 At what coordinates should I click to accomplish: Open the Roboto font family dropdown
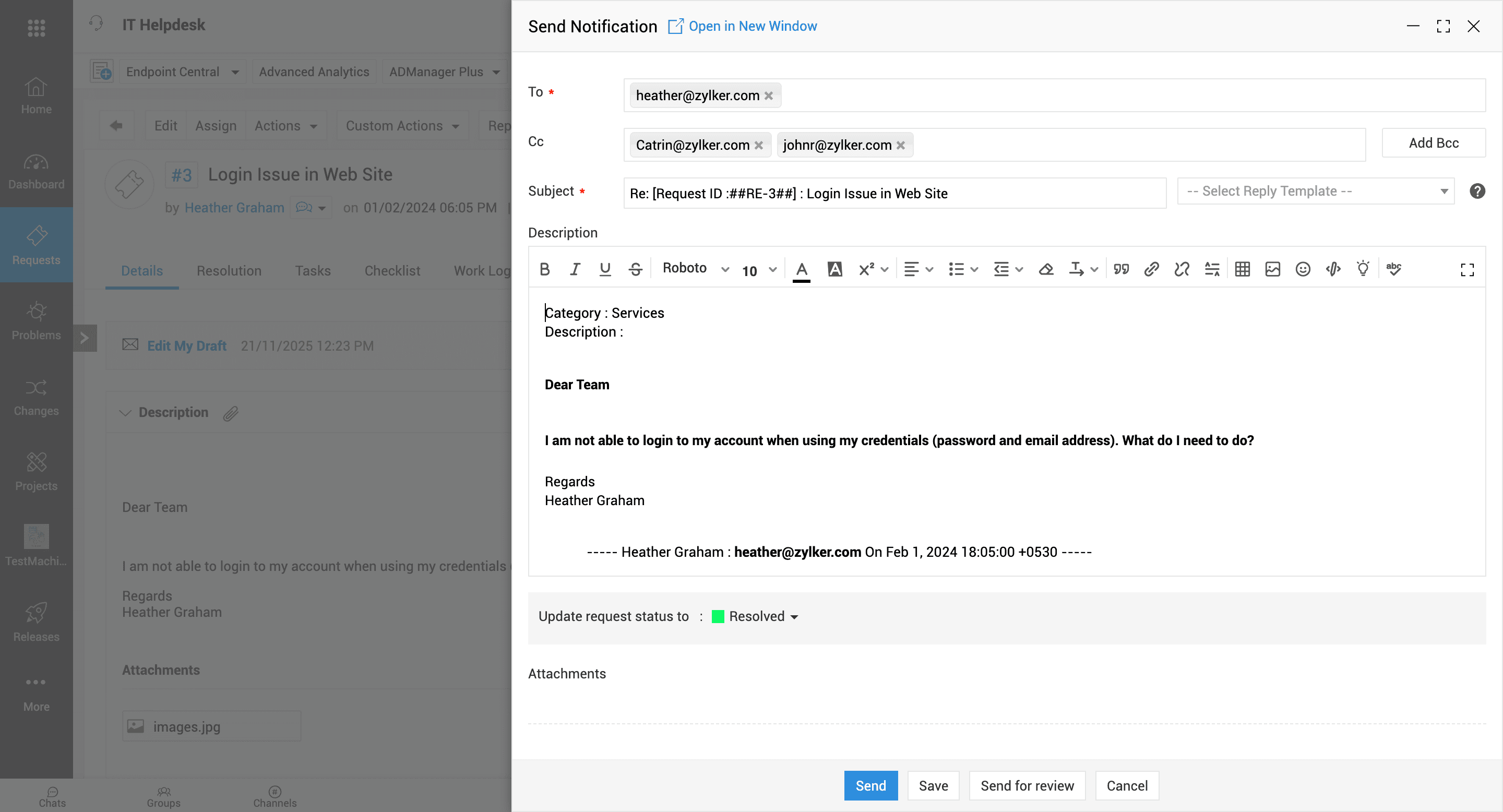(x=696, y=268)
